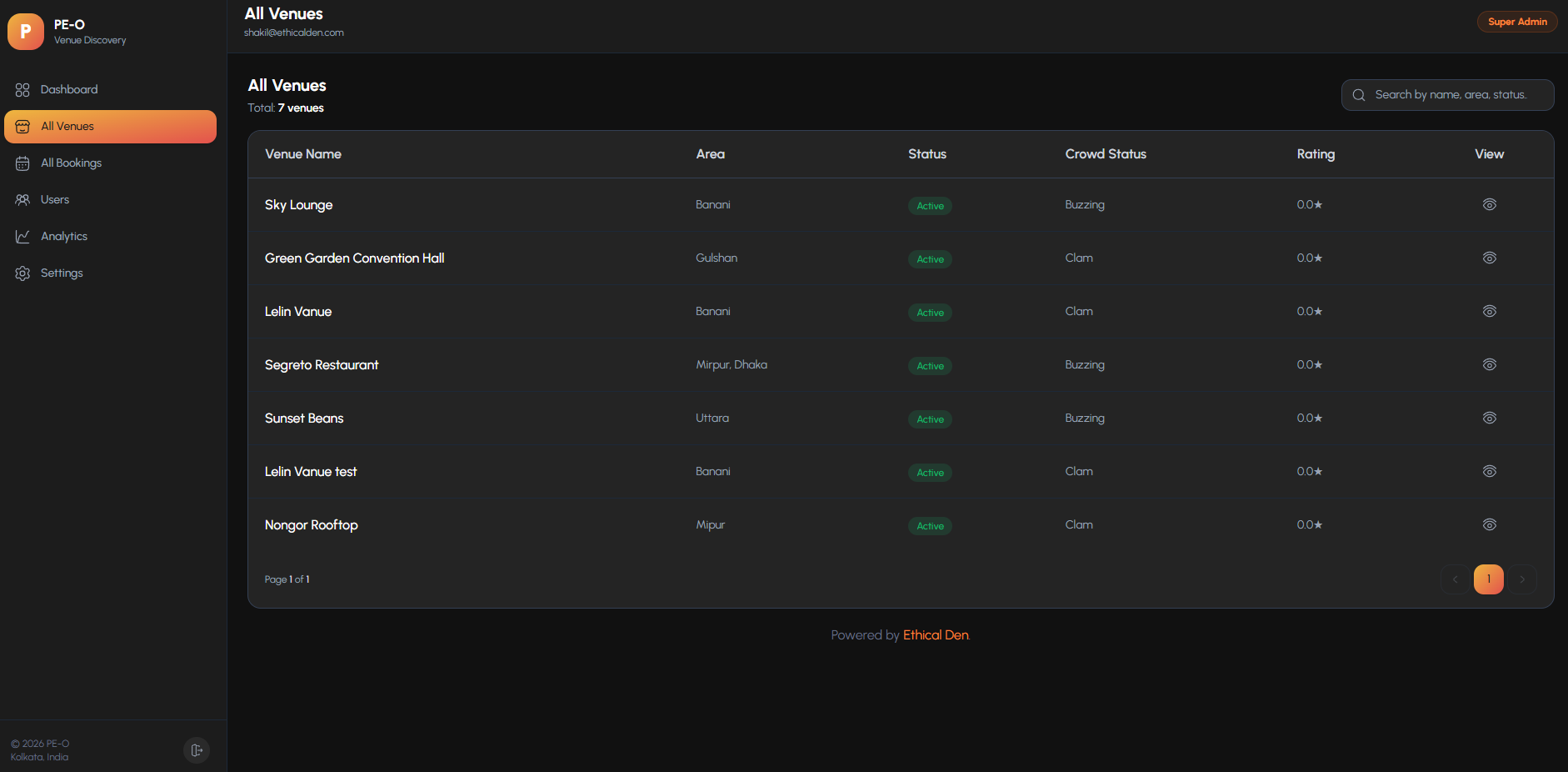Click the All Bookings calendar icon

coord(22,163)
